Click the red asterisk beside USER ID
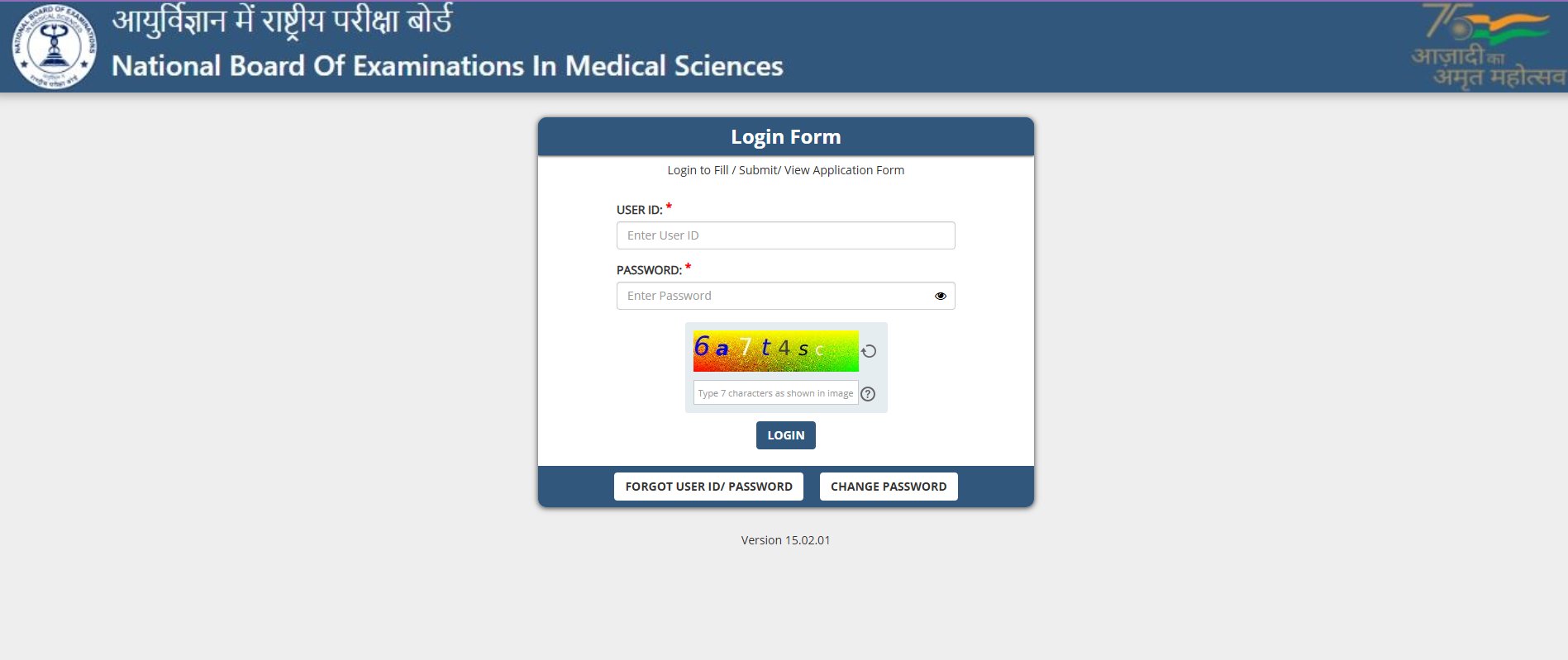 669,207
